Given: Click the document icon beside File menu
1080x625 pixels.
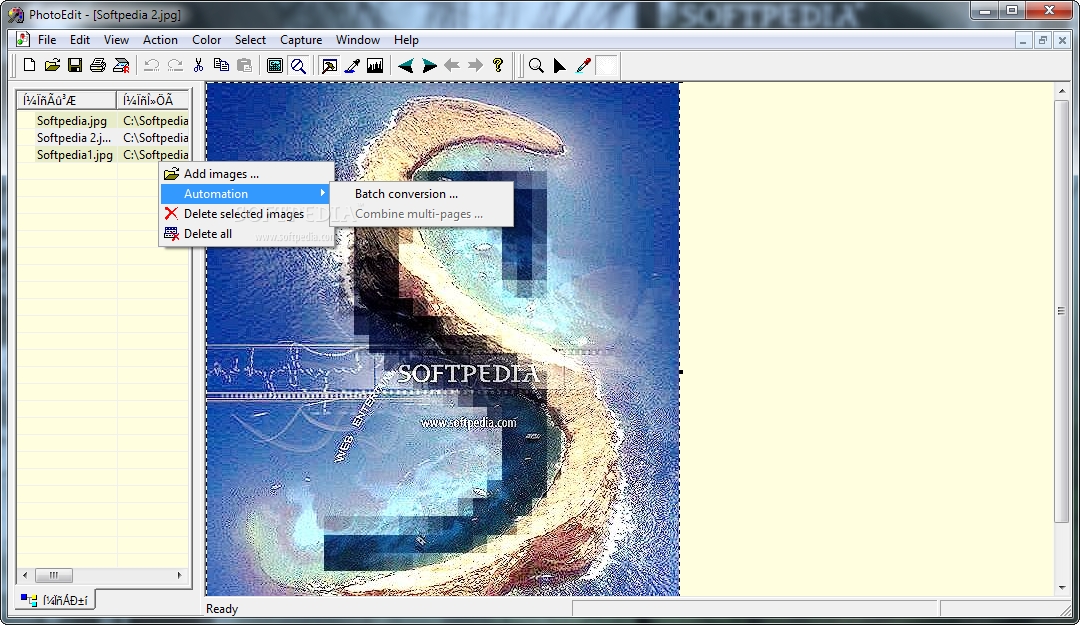Looking at the screenshot, I should pyautogui.click(x=23, y=39).
